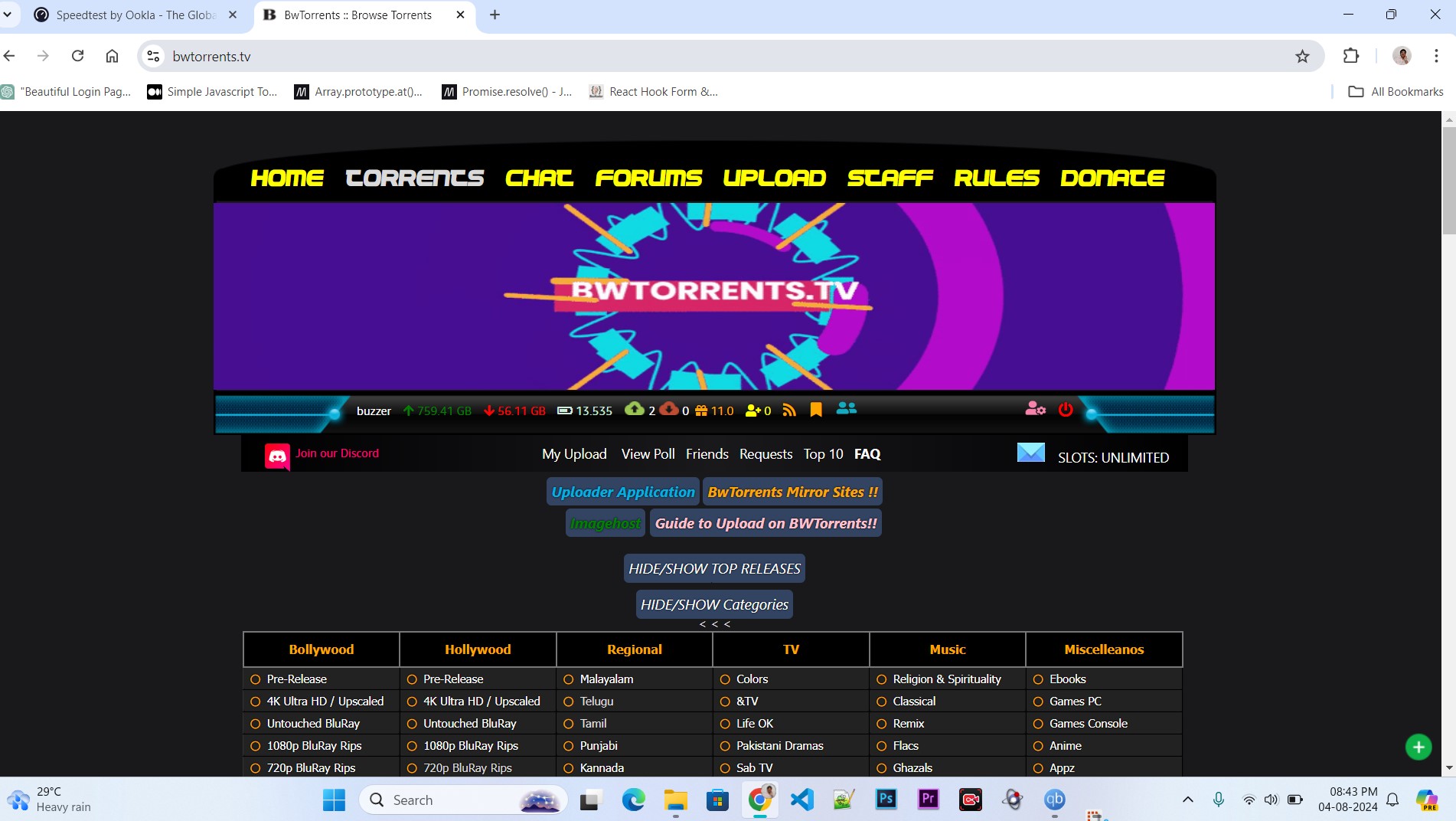Open Chrome three-dot menu

tap(1436, 56)
